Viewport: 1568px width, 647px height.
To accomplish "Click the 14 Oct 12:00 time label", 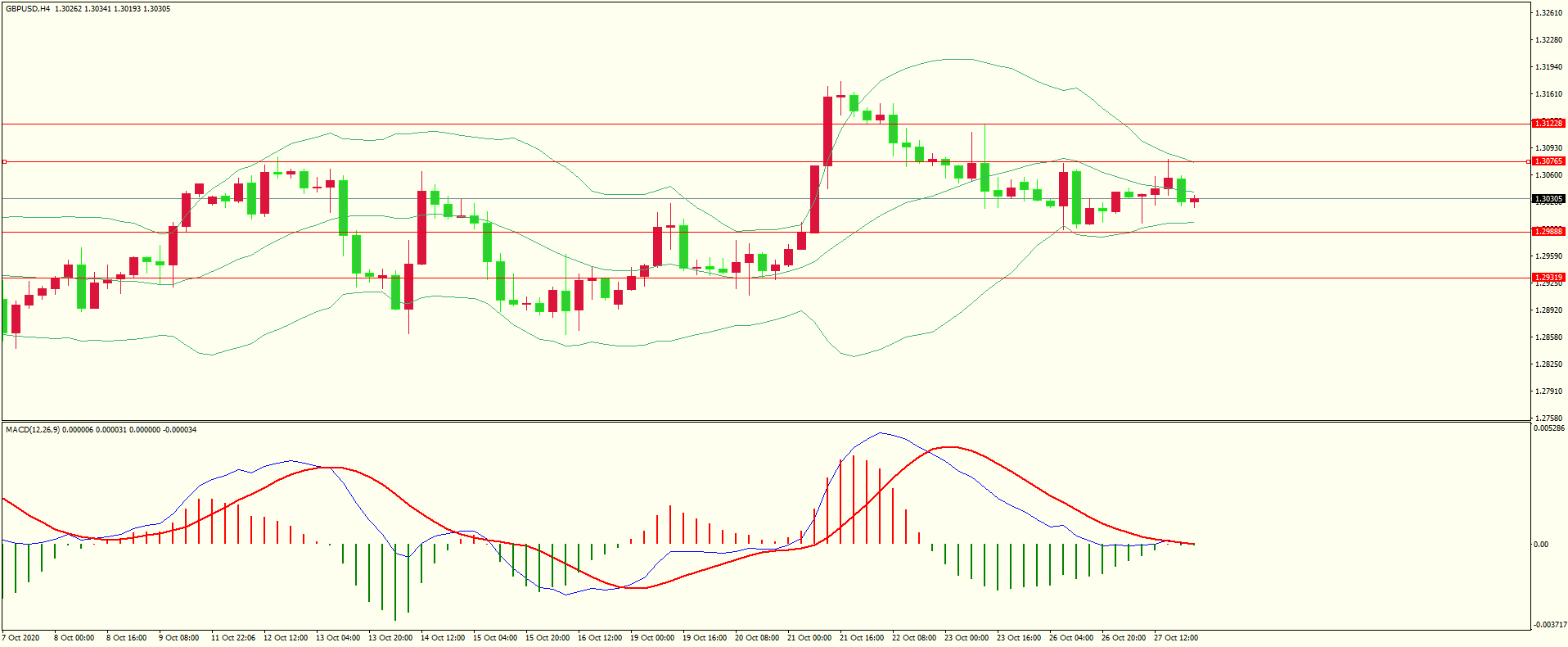I will 443,638.
